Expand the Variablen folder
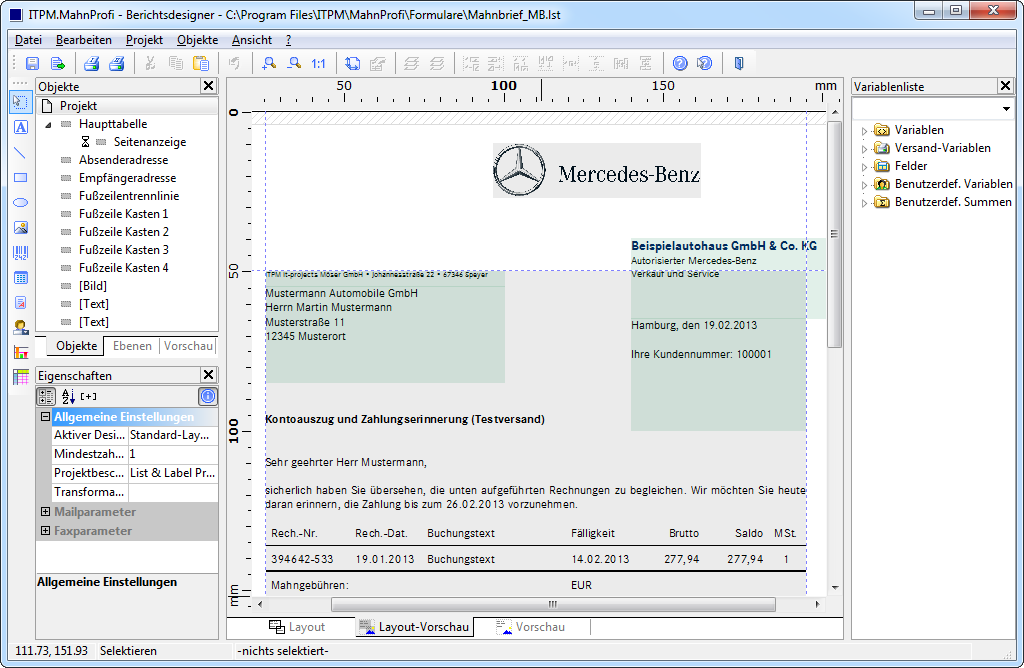The image size is (1024, 668). point(864,131)
